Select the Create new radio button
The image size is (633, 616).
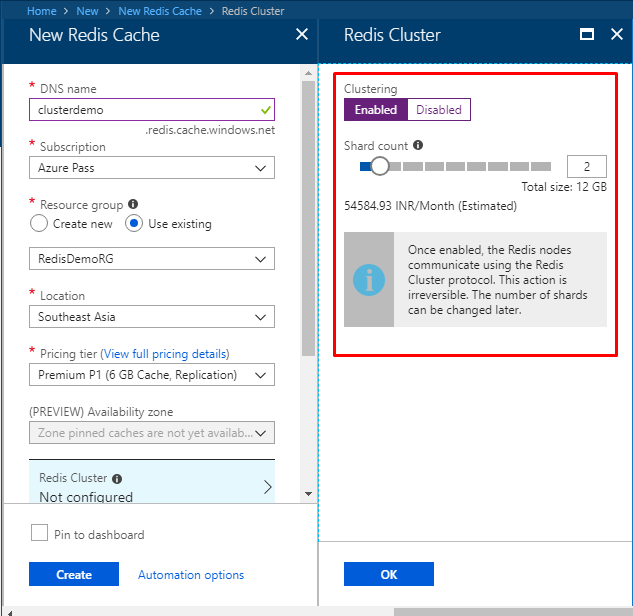39,223
